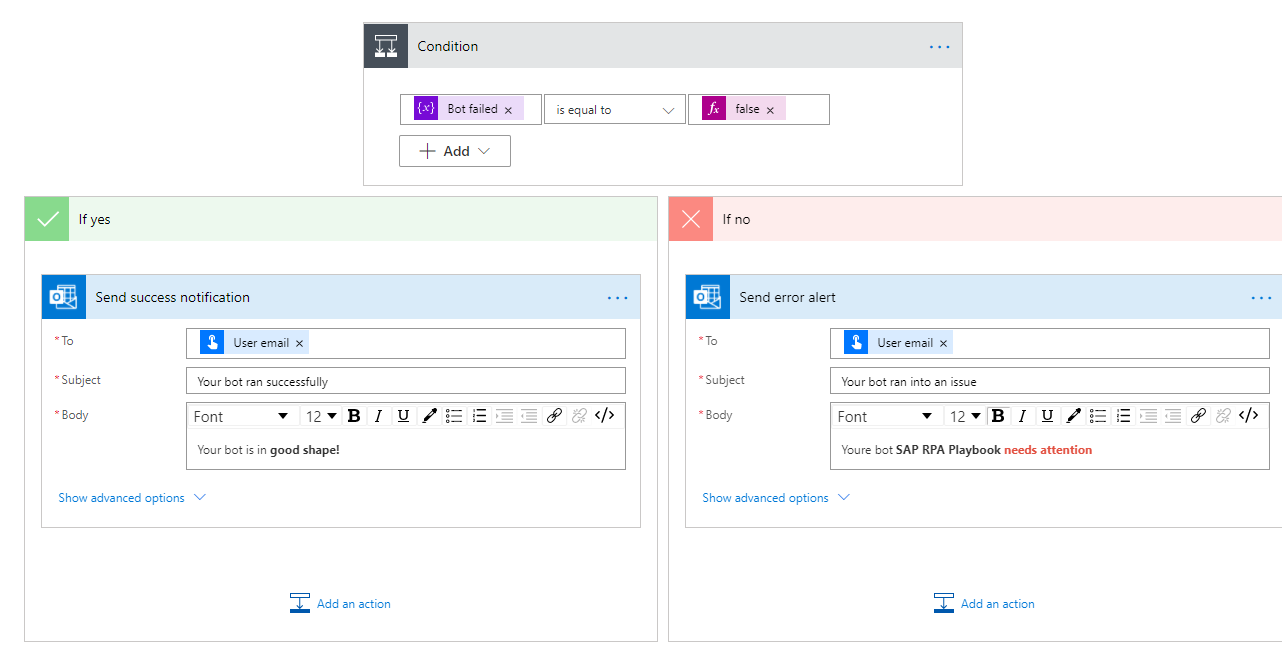
Task: Click unlink icon in success notification body
Action: point(579,416)
